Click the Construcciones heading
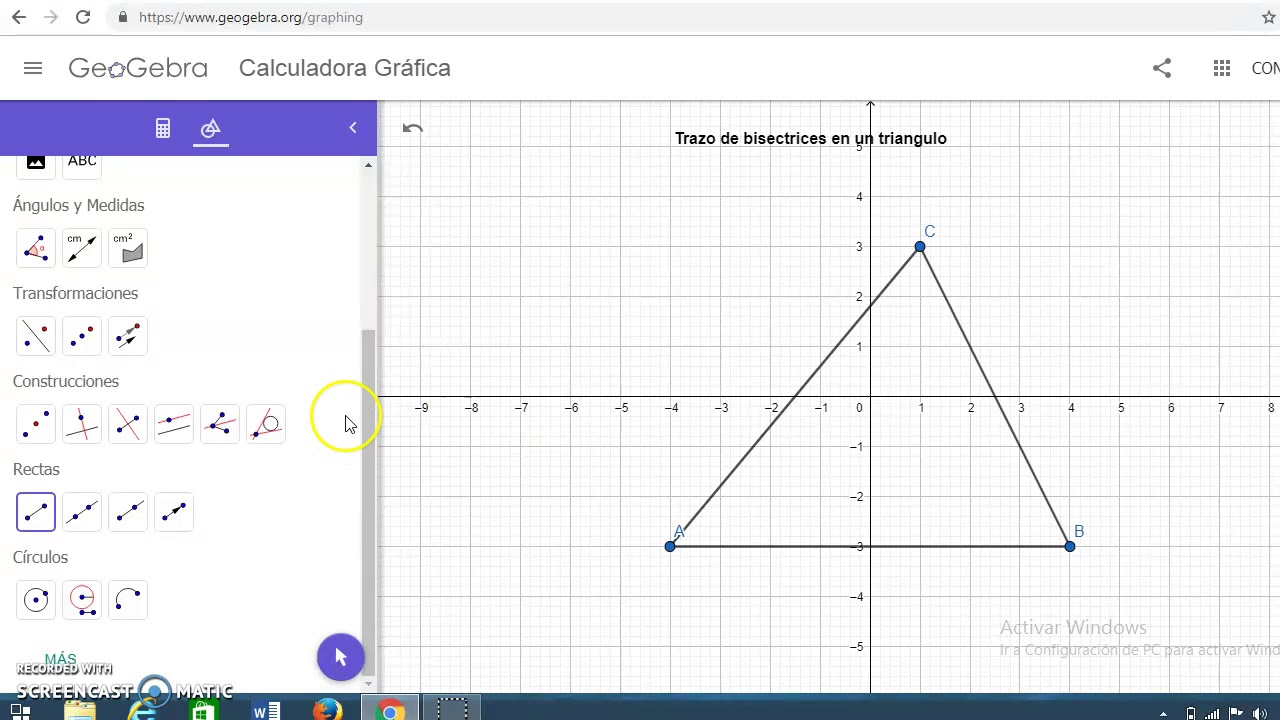1280x720 pixels. click(66, 381)
